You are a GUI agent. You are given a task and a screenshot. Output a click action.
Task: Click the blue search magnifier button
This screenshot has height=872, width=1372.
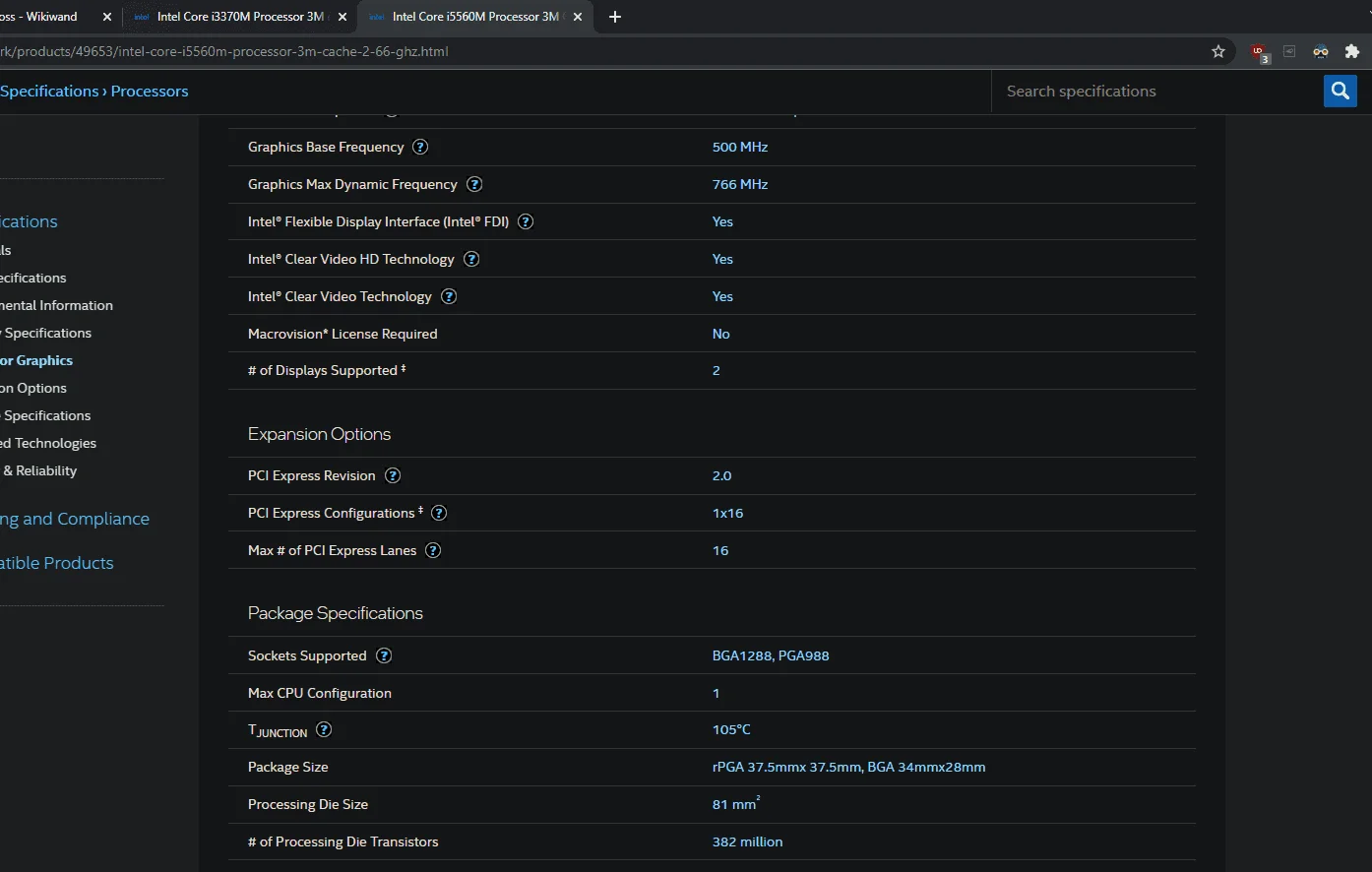[x=1340, y=92]
